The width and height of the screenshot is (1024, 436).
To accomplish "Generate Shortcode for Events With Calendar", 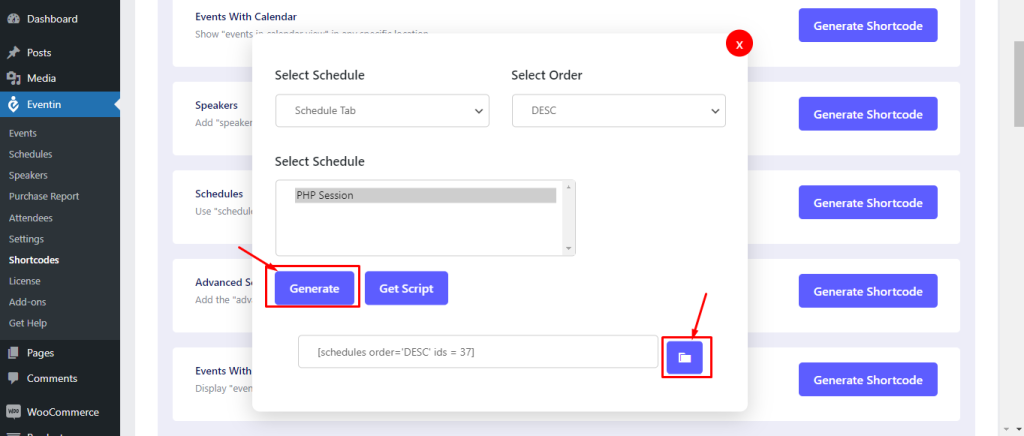I will tap(868, 25).
